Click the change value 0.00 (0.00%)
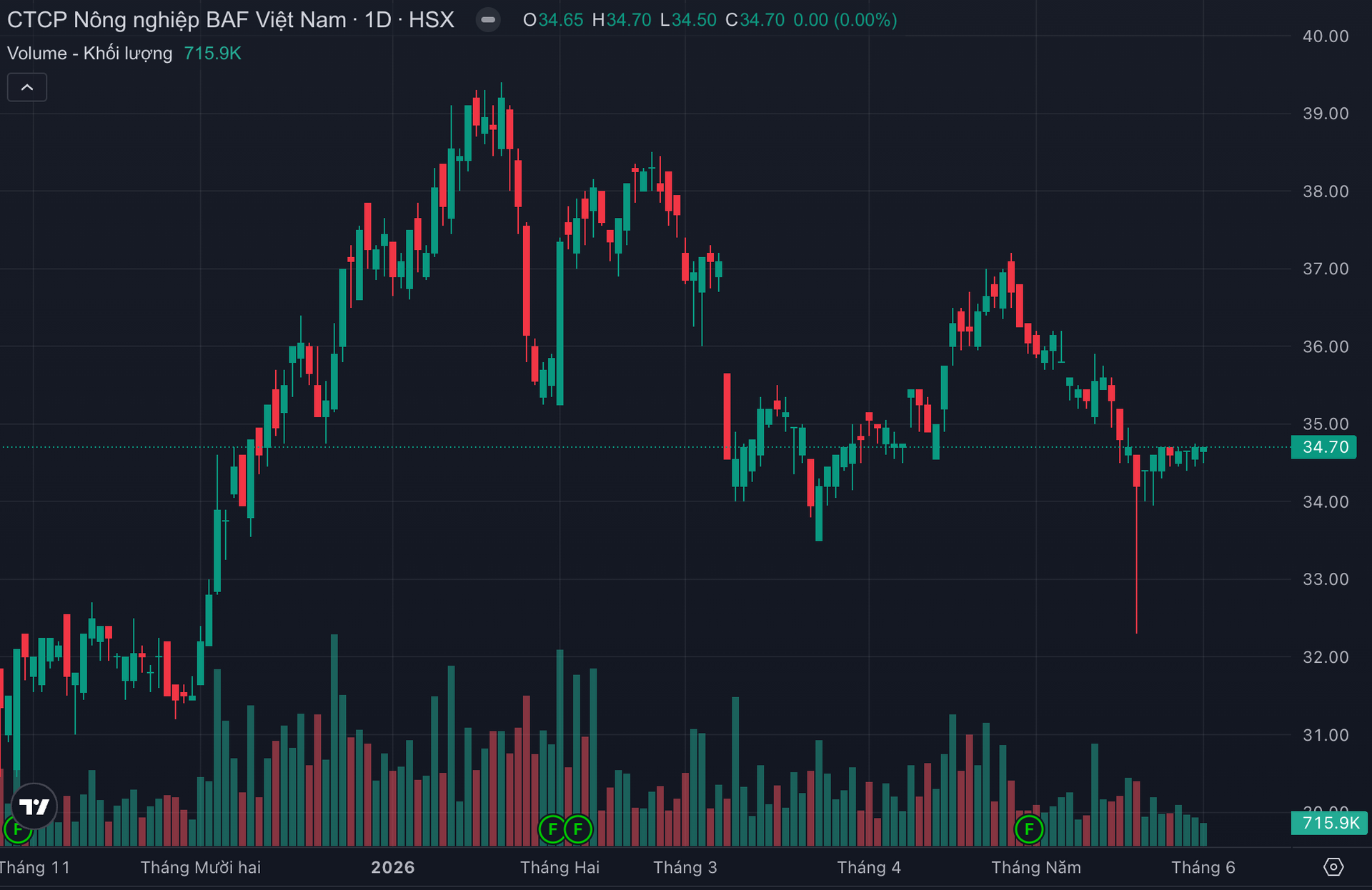 coord(845,20)
